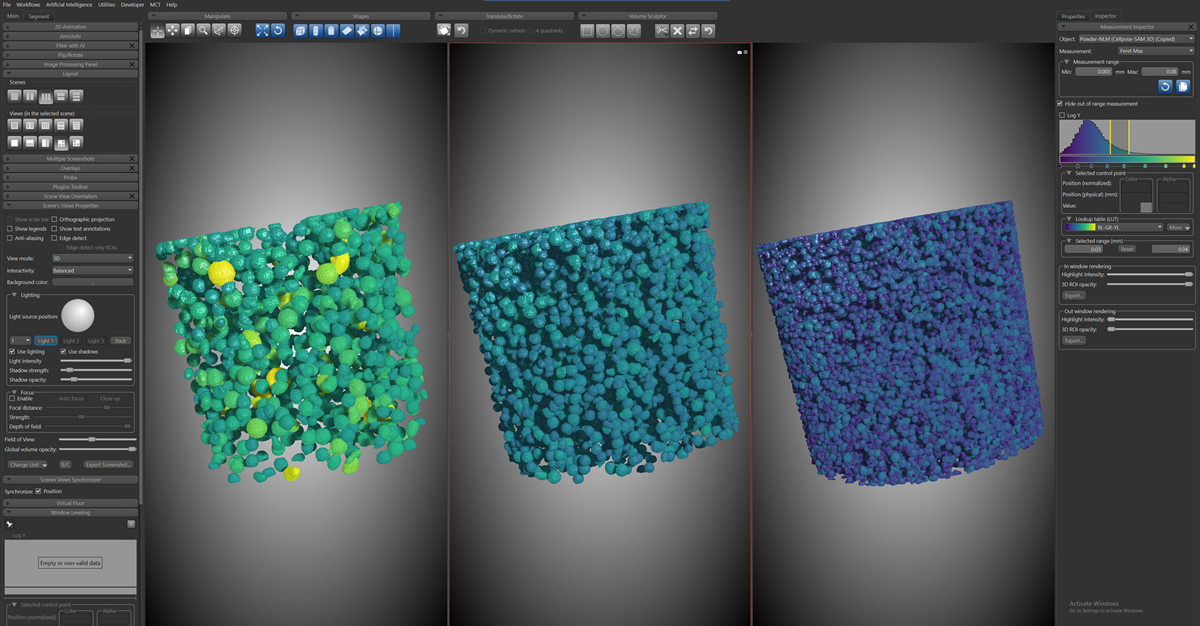Click the Volume Sculptor scissors icon
1200x626 pixels.
[x=662, y=31]
